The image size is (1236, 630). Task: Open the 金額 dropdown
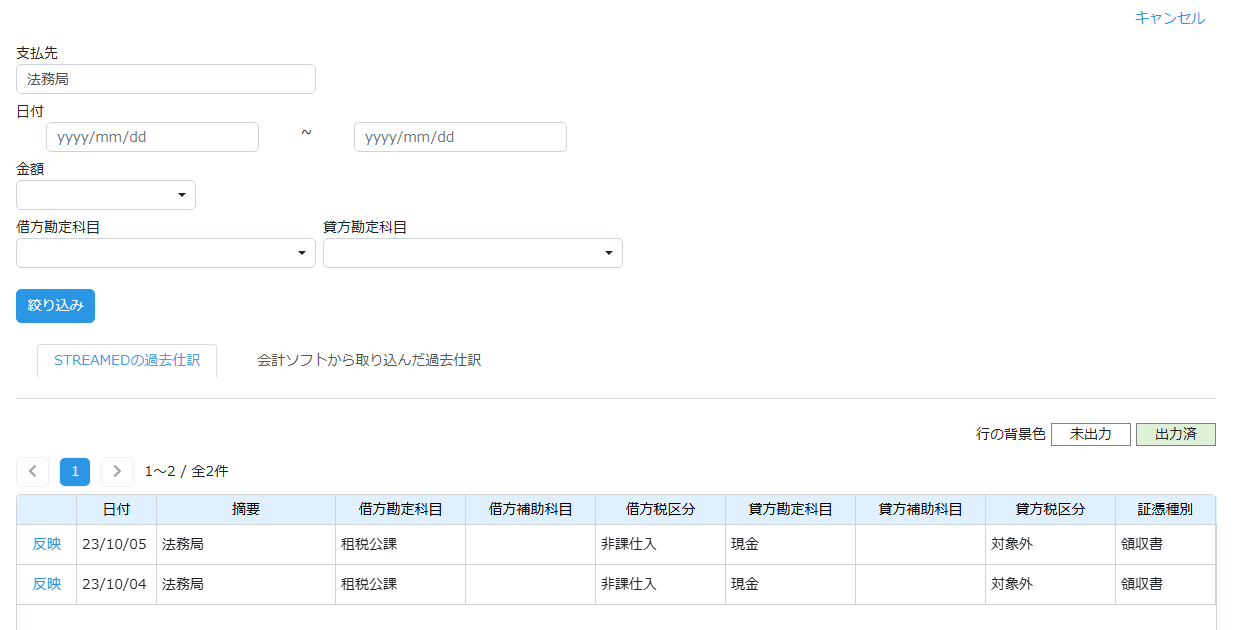coord(106,195)
